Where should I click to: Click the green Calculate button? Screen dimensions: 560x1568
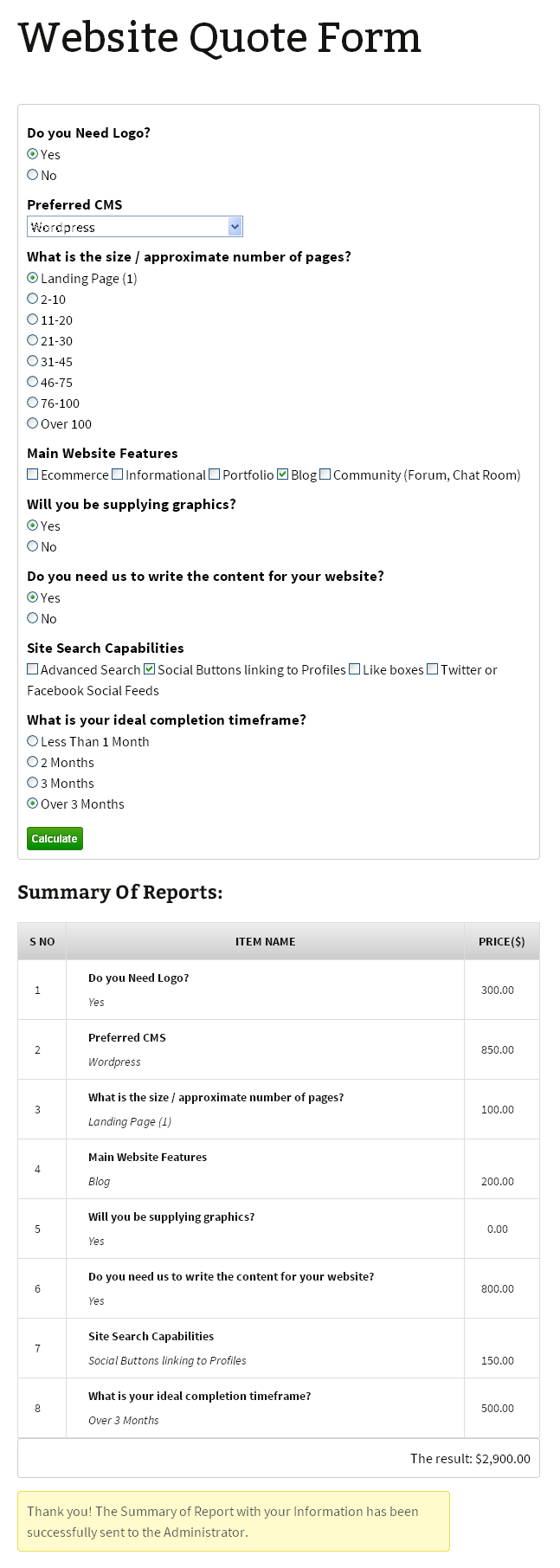point(55,838)
